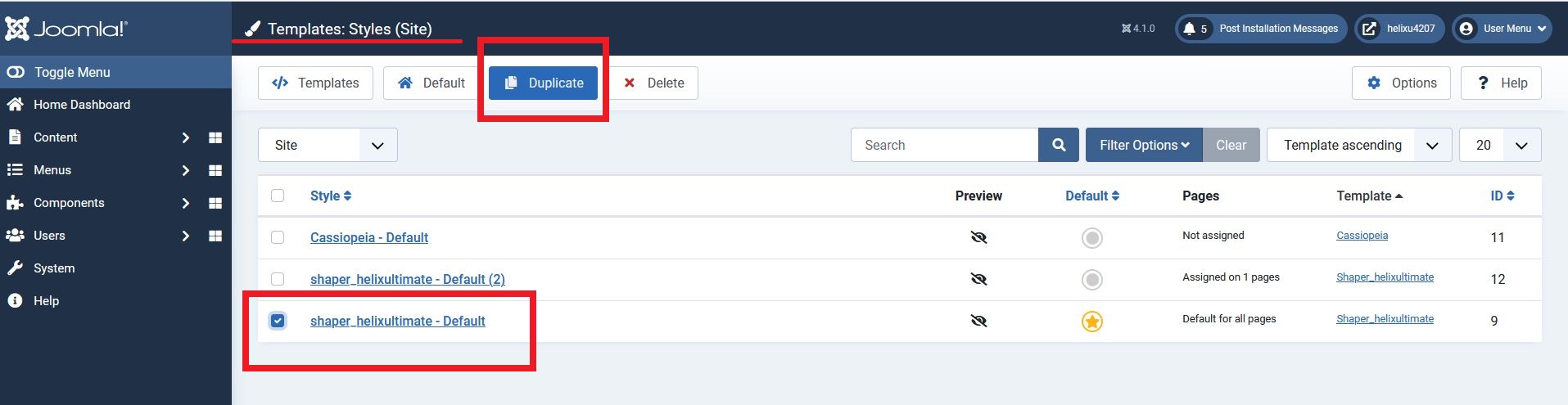Viewport: 1568px width, 405px height.
Task: Click the Users sidebar label
Action: (x=49, y=236)
